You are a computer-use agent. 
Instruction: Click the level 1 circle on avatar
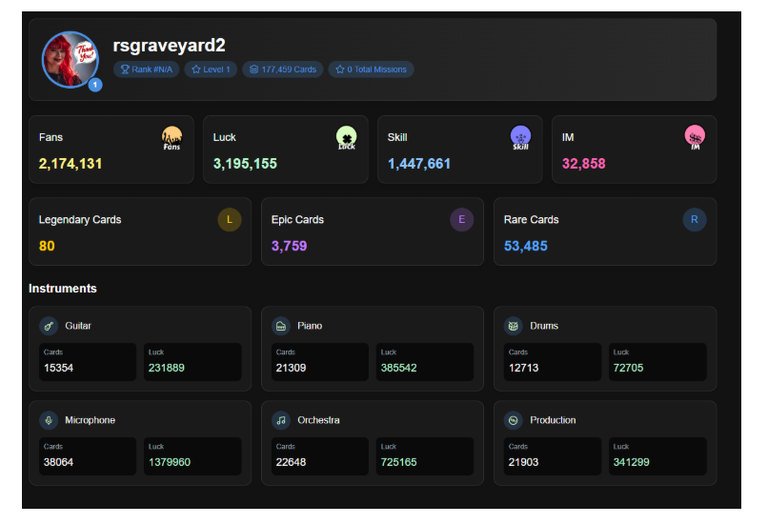(95, 85)
